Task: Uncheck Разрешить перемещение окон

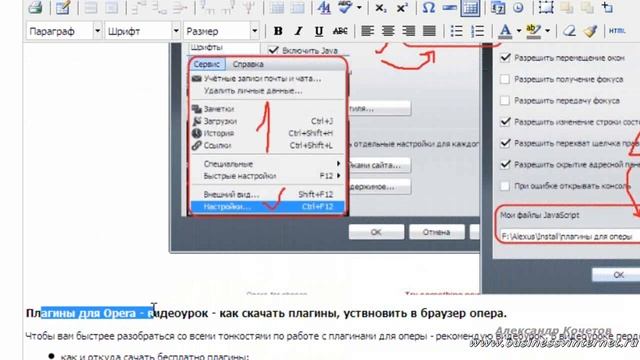Action: point(505,58)
